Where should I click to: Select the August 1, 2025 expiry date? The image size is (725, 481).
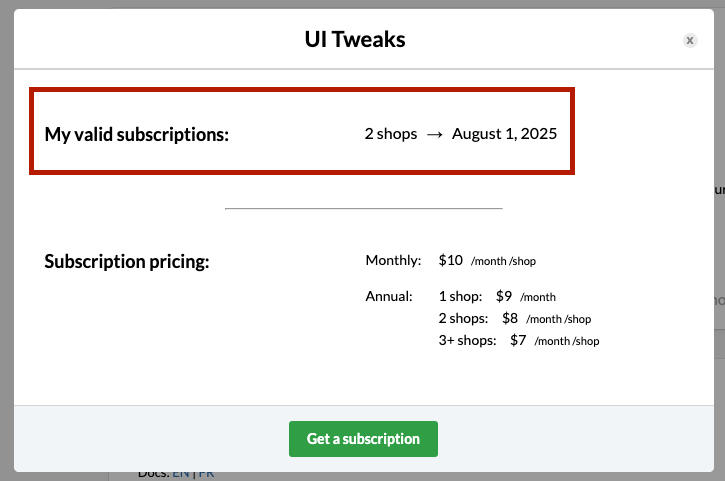pos(504,134)
